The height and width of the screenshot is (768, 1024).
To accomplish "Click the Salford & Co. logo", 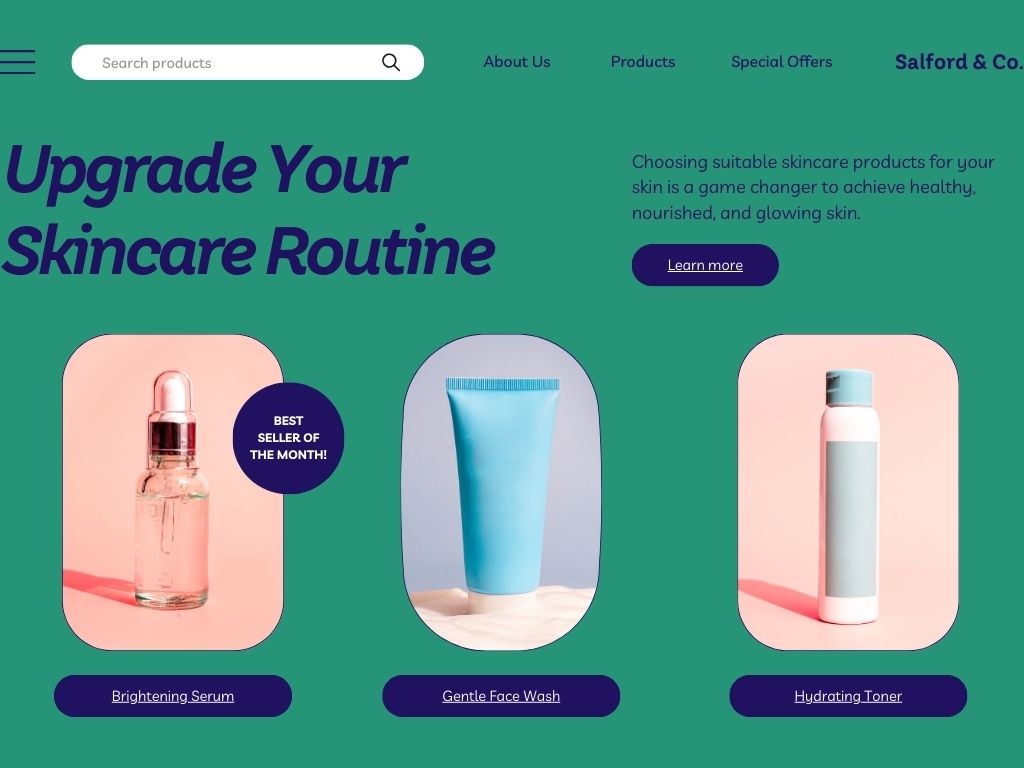I will [959, 62].
